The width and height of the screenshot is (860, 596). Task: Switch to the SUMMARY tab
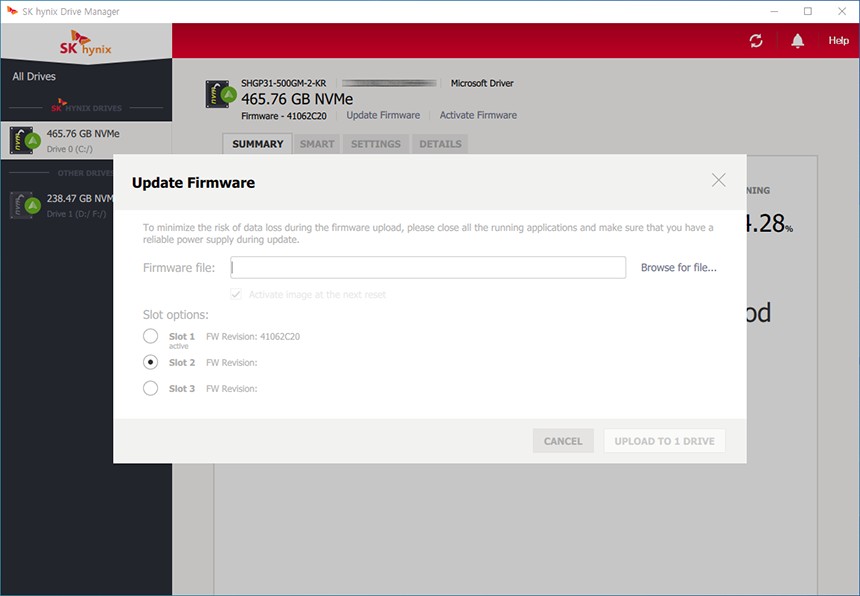pyautogui.click(x=257, y=144)
